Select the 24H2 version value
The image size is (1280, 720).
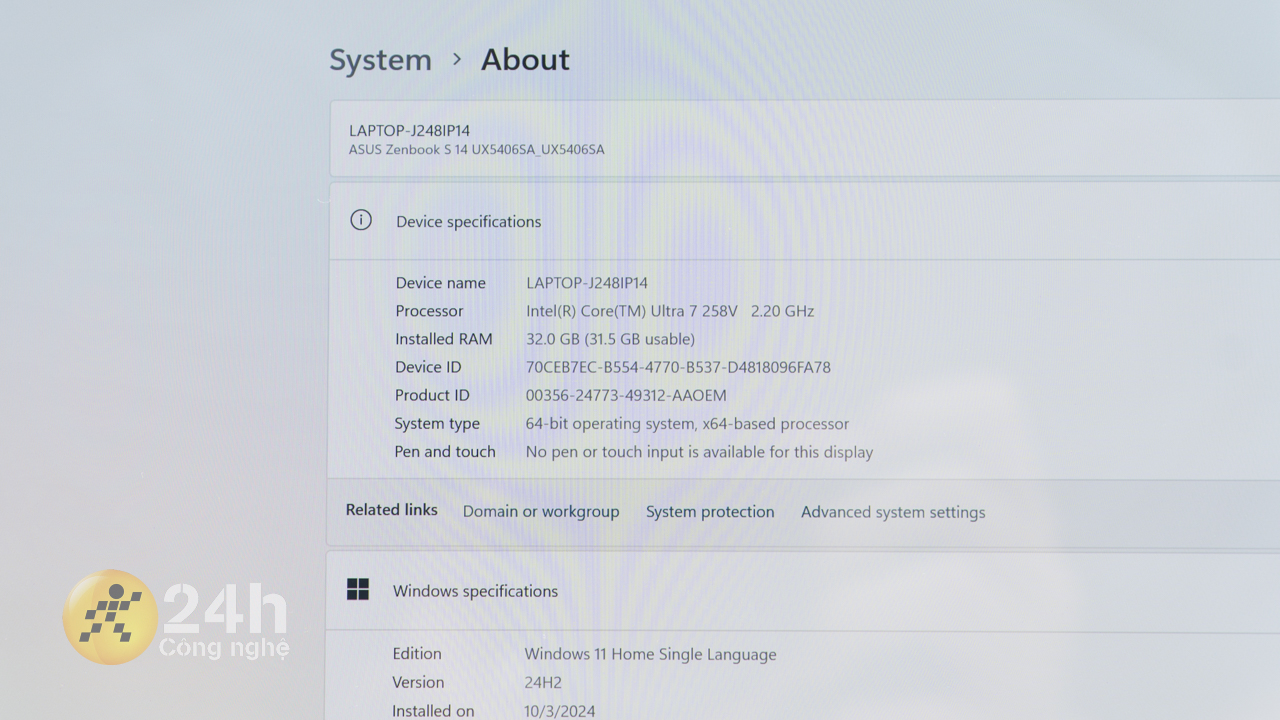coord(543,683)
